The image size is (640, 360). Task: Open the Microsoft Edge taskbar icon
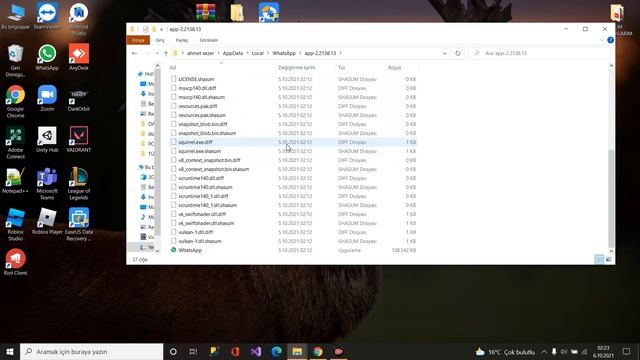[276, 351]
